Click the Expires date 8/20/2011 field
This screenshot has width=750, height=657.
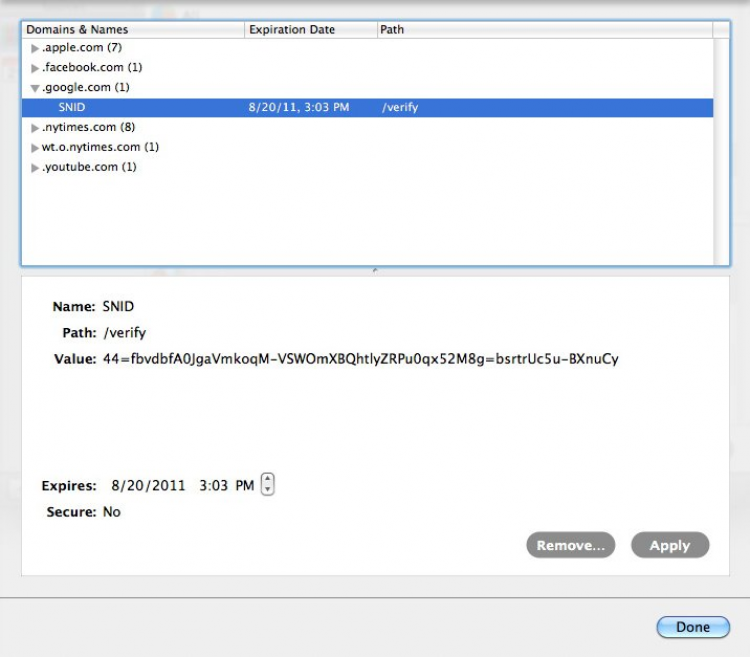coord(148,485)
